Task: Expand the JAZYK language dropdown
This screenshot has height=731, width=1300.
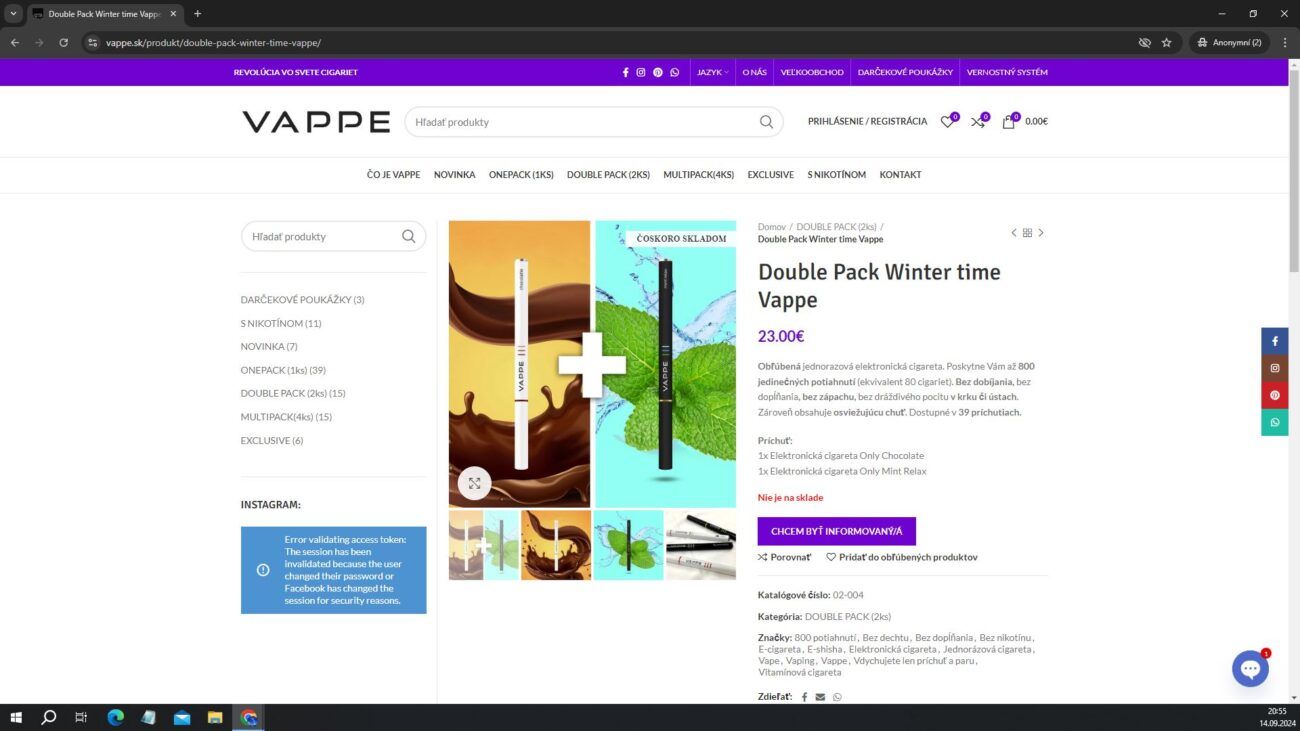Action: tap(712, 72)
